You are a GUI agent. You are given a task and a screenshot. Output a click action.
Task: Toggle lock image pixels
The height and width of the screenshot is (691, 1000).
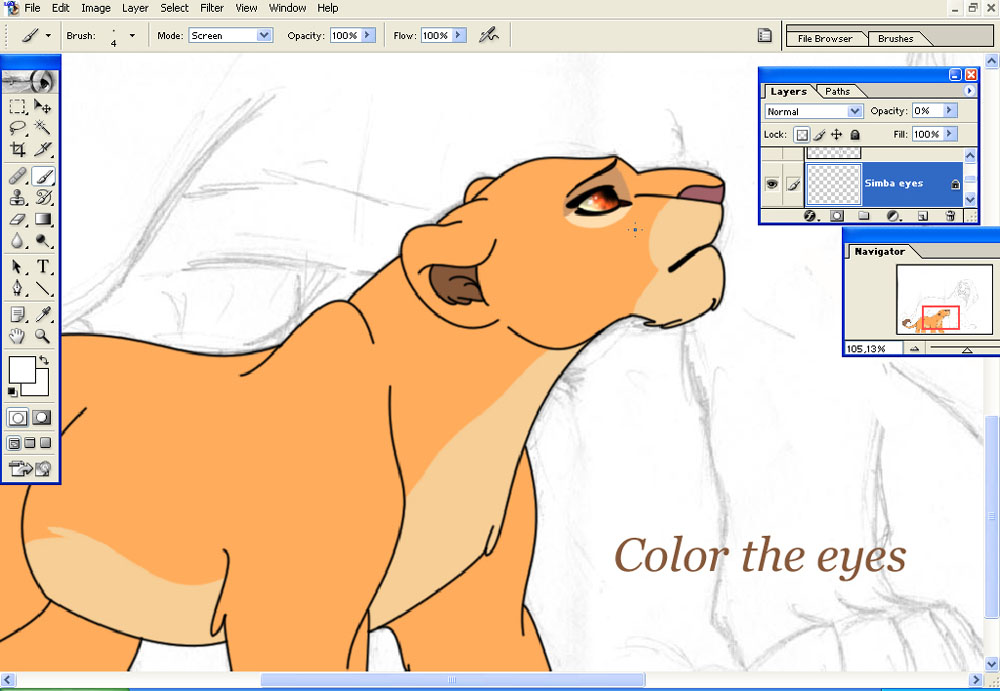tap(820, 135)
